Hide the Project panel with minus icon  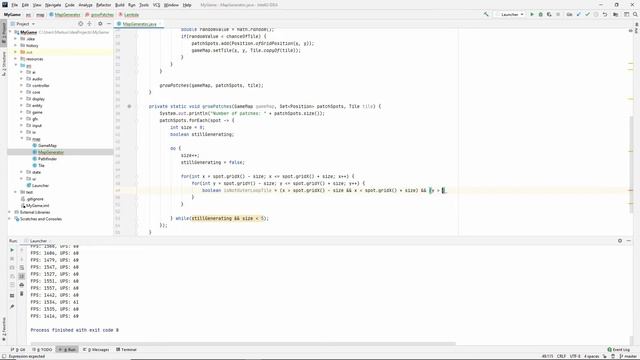(x=109, y=24)
